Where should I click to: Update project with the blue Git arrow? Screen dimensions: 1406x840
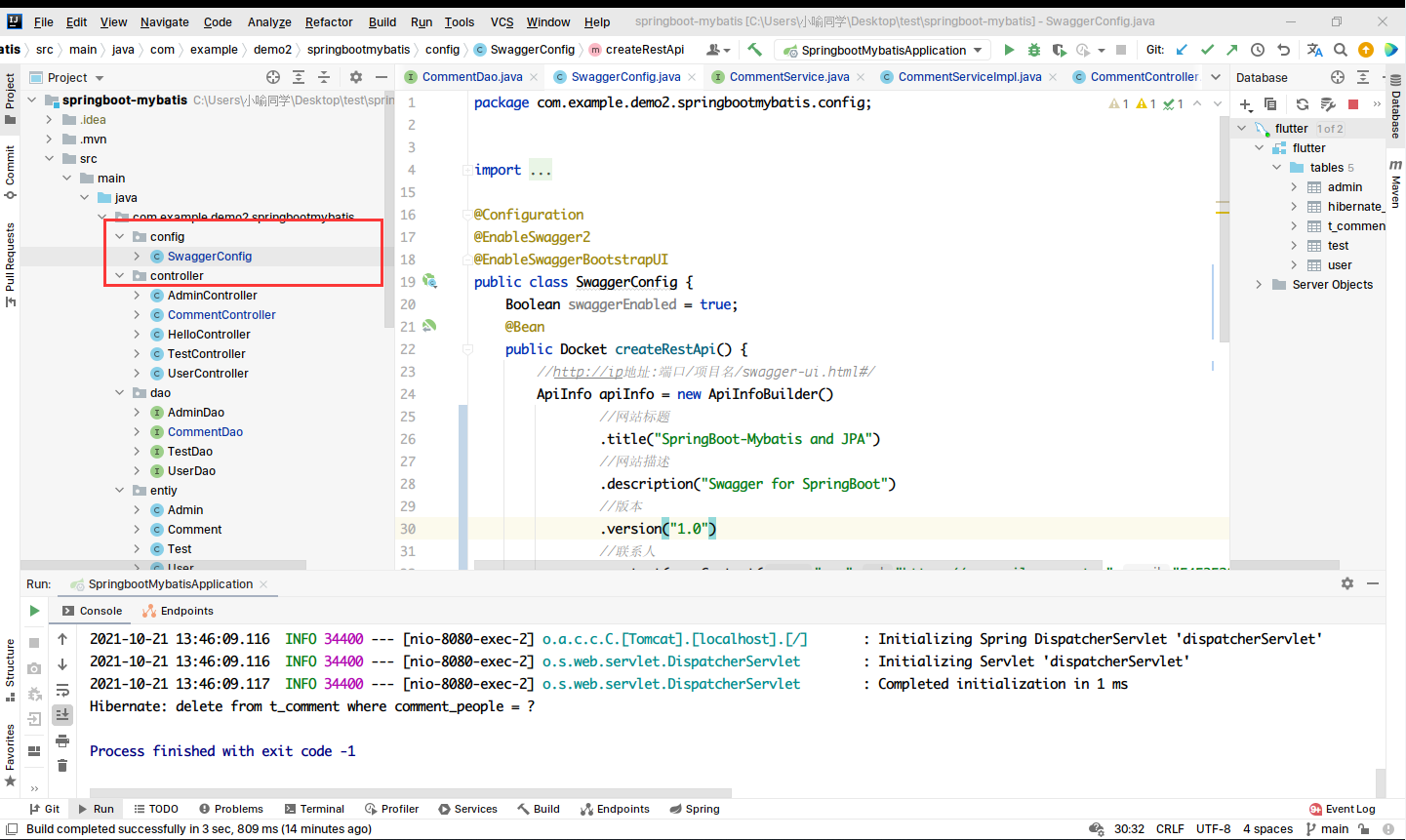(x=1182, y=50)
